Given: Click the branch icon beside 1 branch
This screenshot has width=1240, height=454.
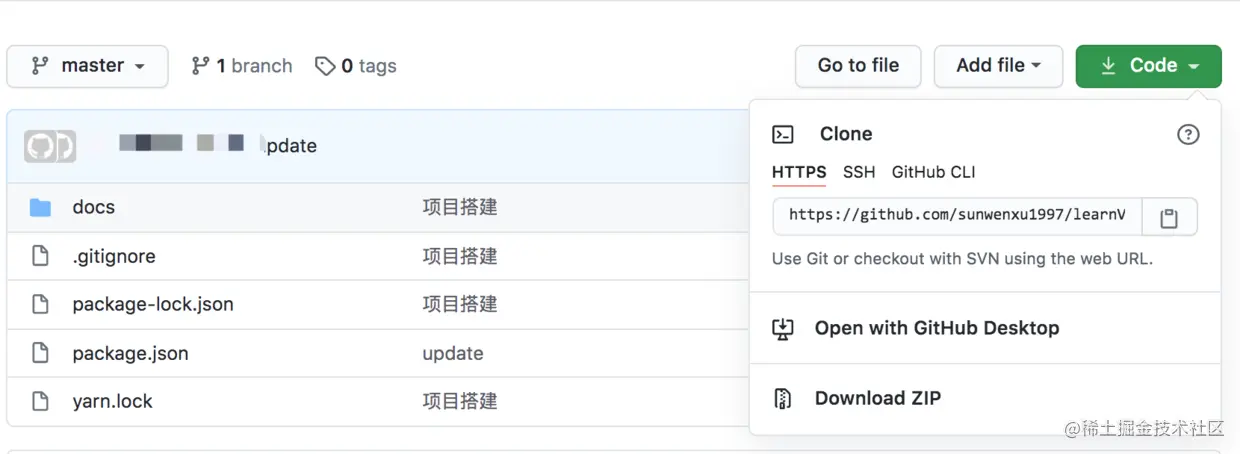Looking at the screenshot, I should (x=201, y=66).
